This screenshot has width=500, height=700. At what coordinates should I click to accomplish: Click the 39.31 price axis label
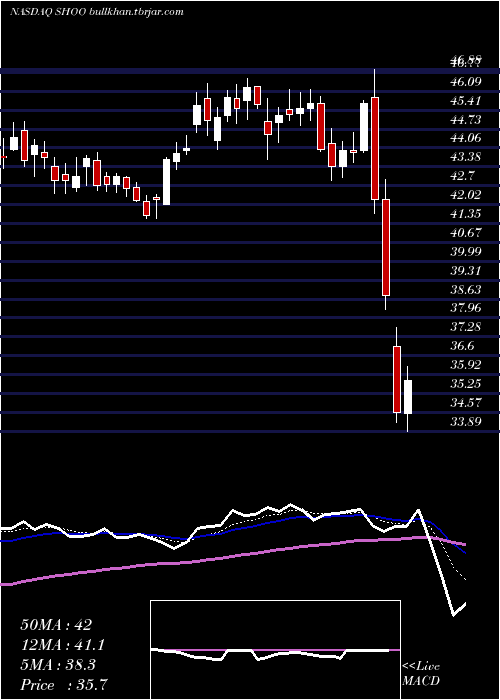[x=466, y=271]
